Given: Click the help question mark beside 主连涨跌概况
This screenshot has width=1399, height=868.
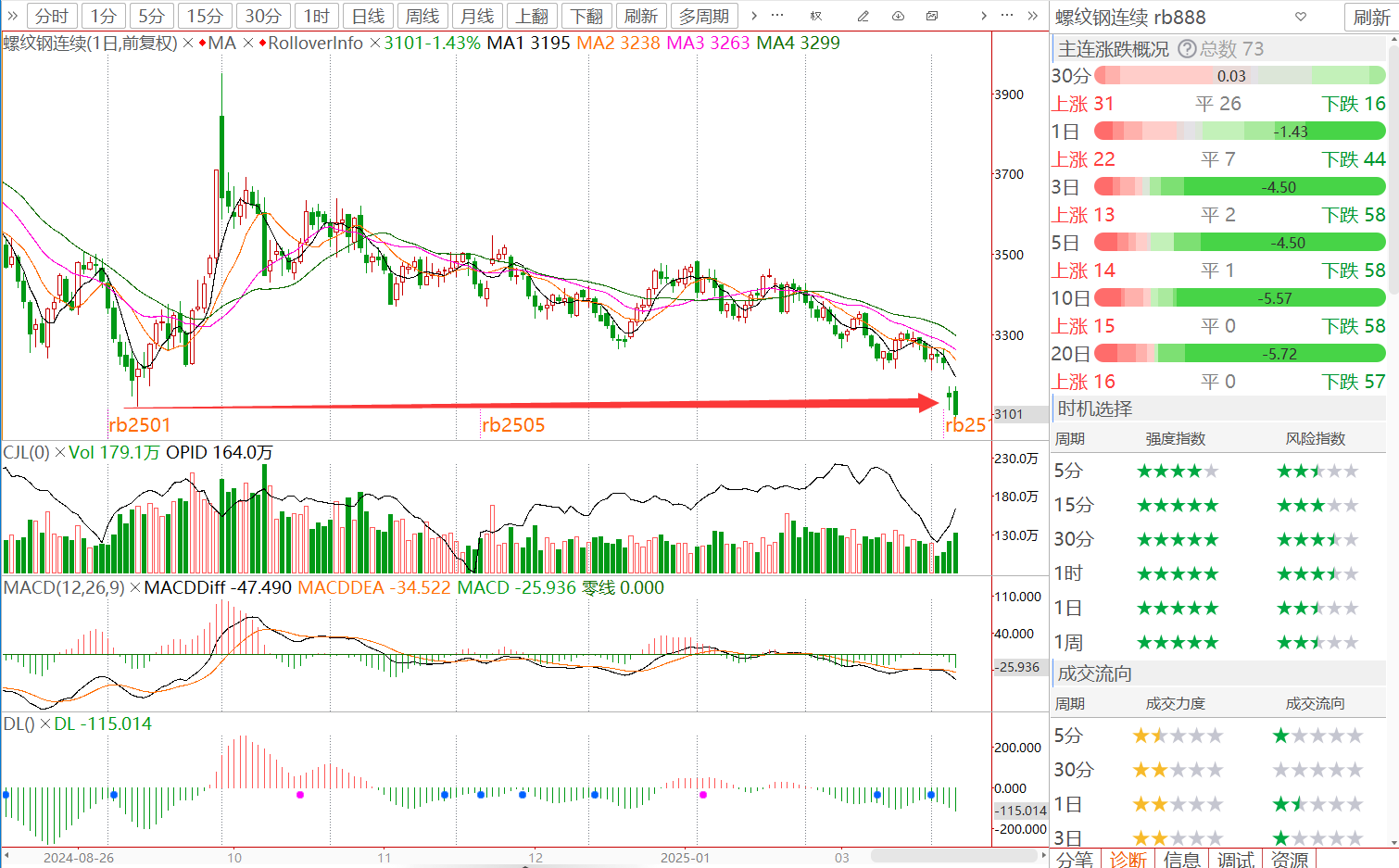Looking at the screenshot, I should click(1187, 49).
